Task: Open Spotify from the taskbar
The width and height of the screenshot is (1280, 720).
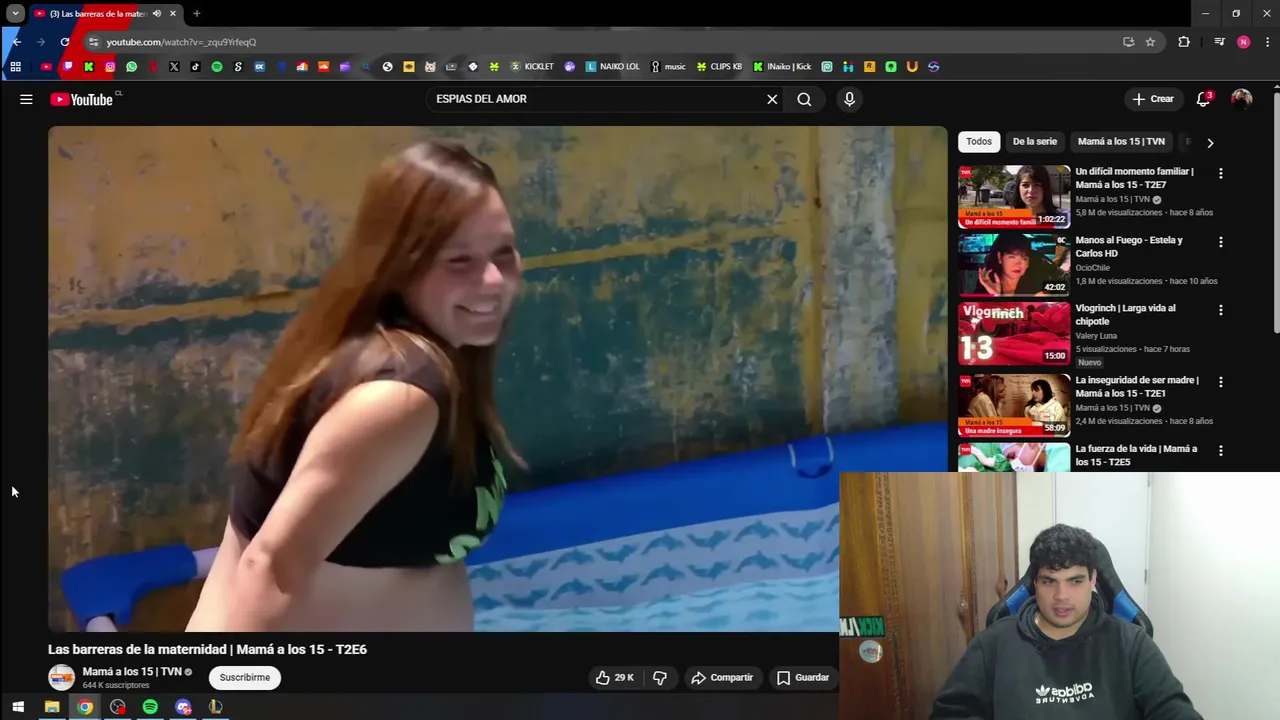Action: (x=150, y=707)
